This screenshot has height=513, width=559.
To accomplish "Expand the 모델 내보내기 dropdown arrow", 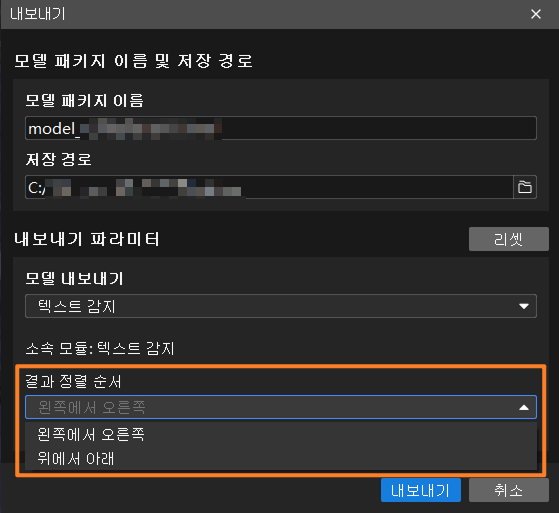I will click(524, 306).
